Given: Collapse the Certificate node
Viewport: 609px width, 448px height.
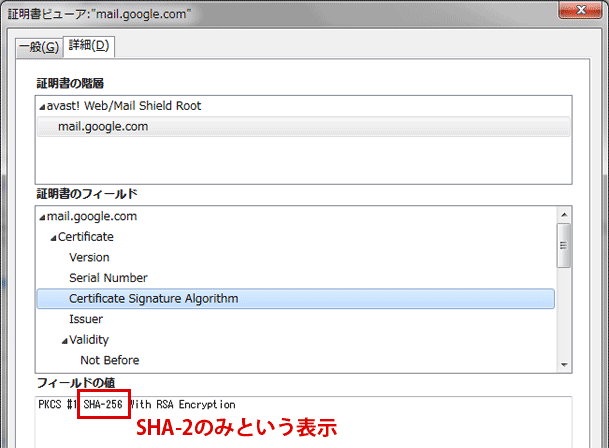Looking at the screenshot, I should (53, 238).
